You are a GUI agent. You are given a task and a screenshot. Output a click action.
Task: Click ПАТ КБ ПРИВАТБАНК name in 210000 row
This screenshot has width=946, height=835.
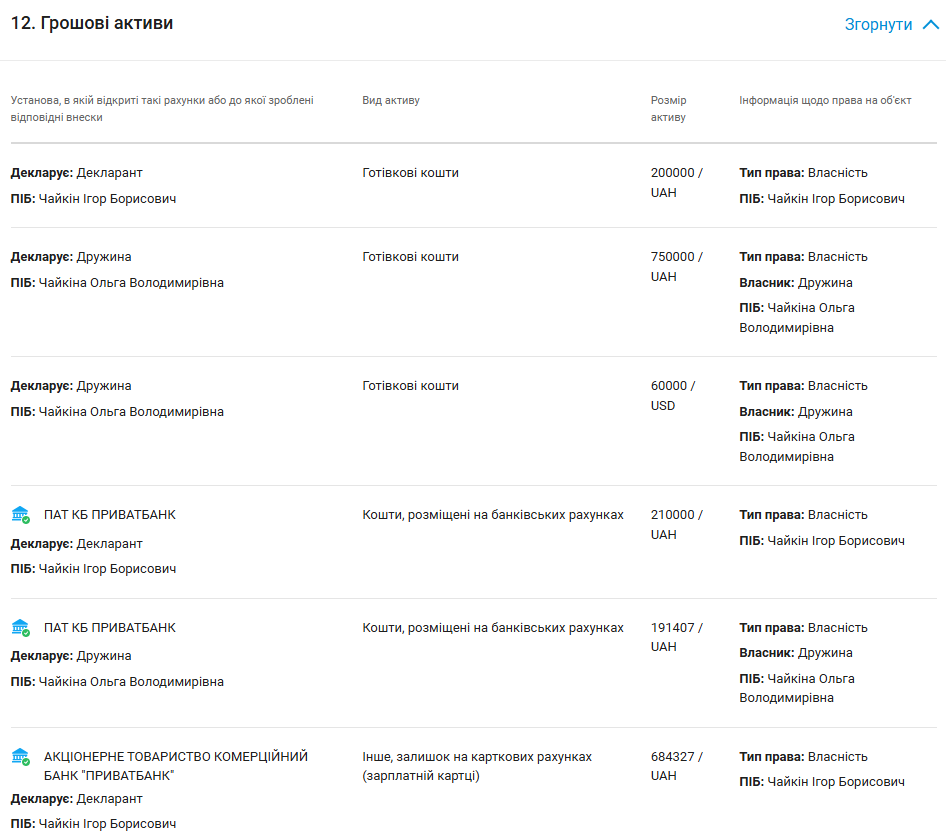pyautogui.click(x=110, y=515)
